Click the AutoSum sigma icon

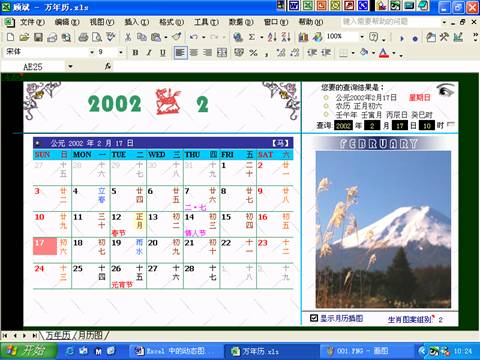tap(252, 37)
